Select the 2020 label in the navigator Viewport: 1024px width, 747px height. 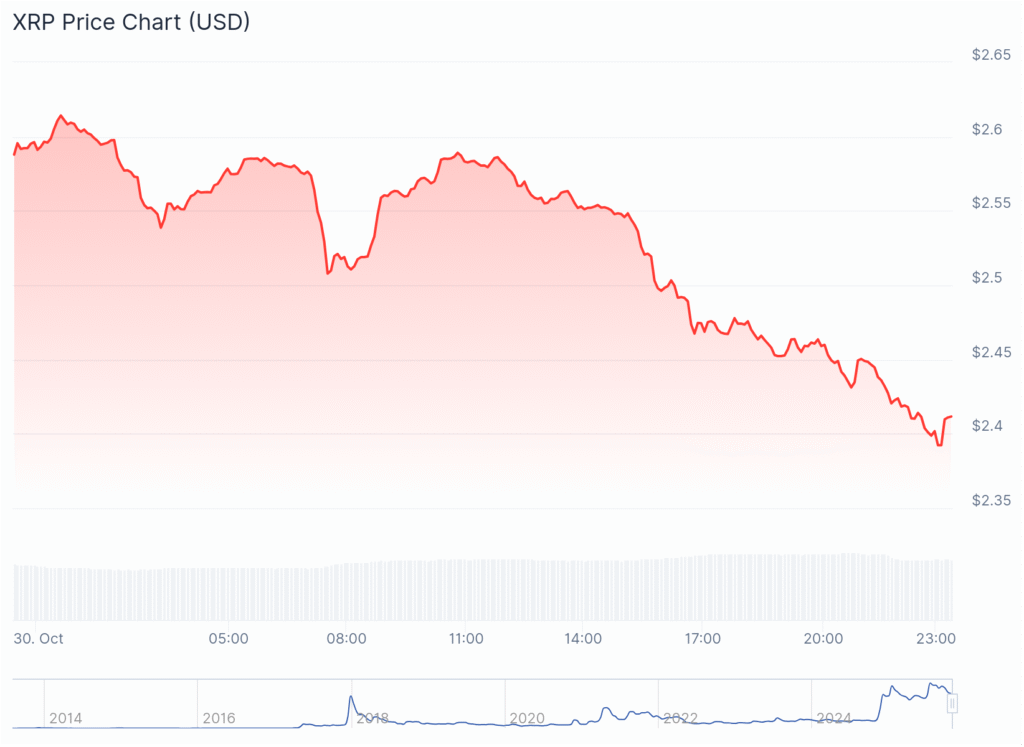click(x=527, y=718)
